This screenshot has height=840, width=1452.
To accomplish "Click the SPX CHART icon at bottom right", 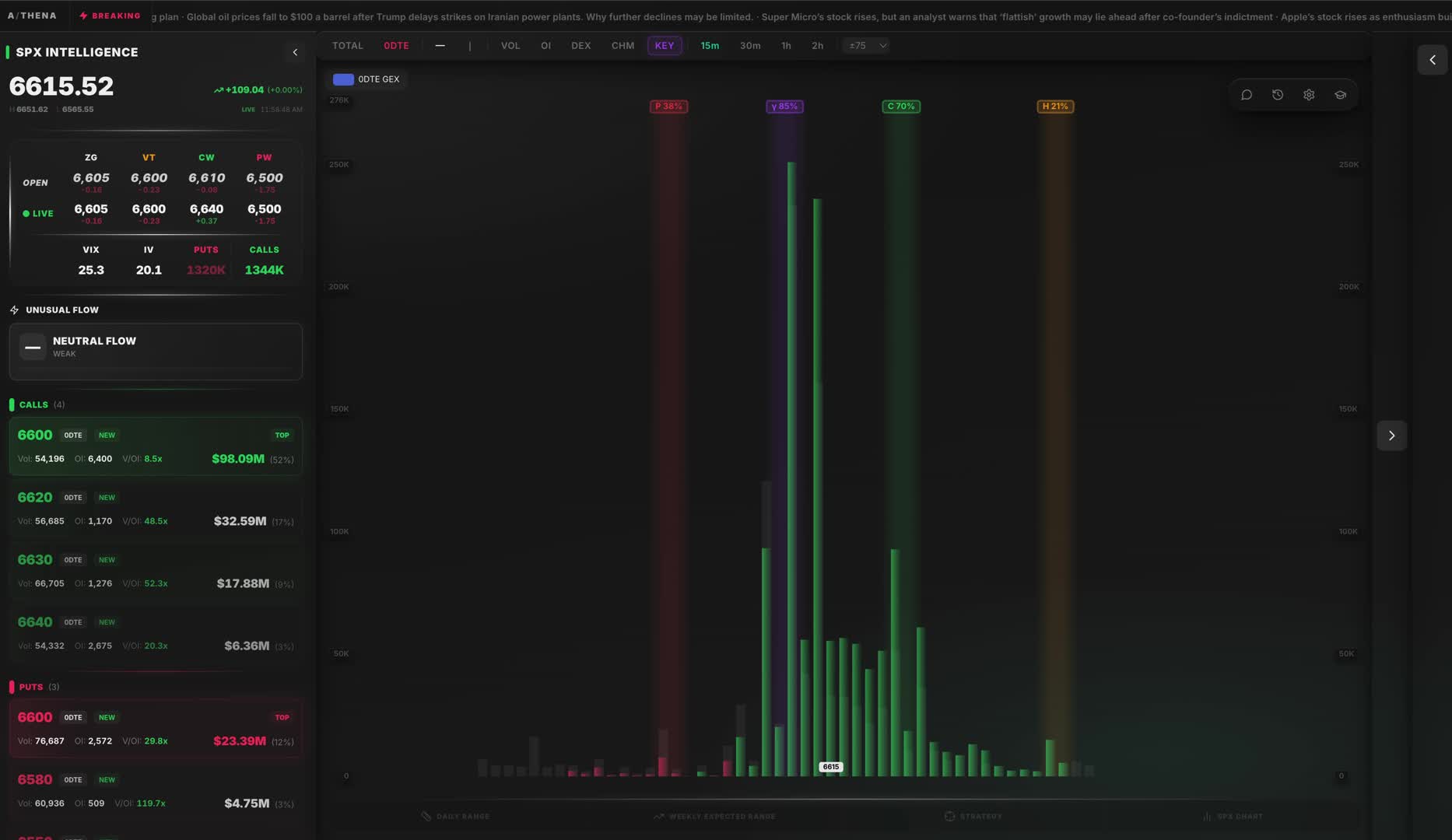I will (1206, 816).
